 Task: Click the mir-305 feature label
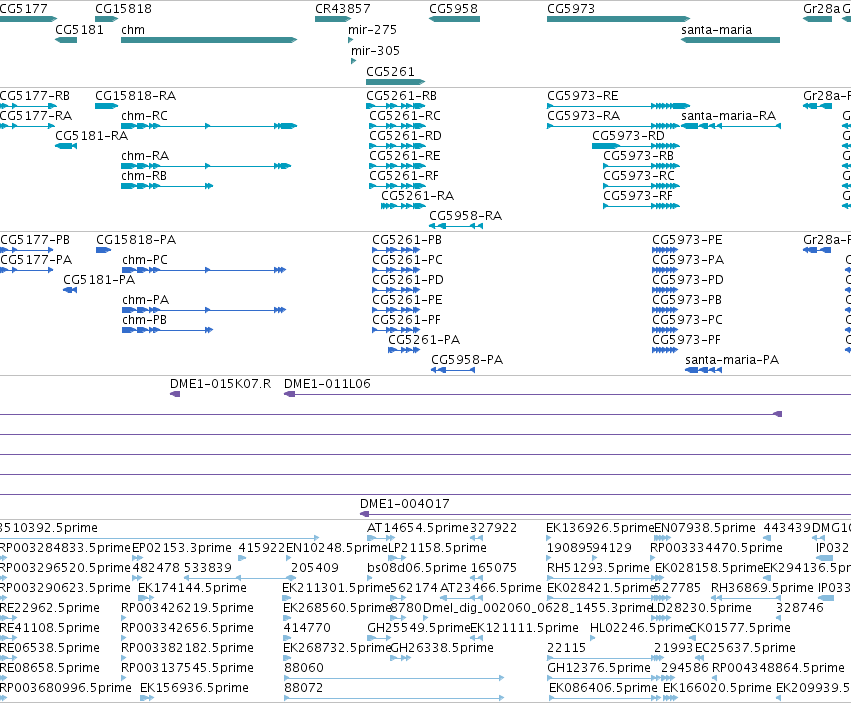click(x=375, y=50)
